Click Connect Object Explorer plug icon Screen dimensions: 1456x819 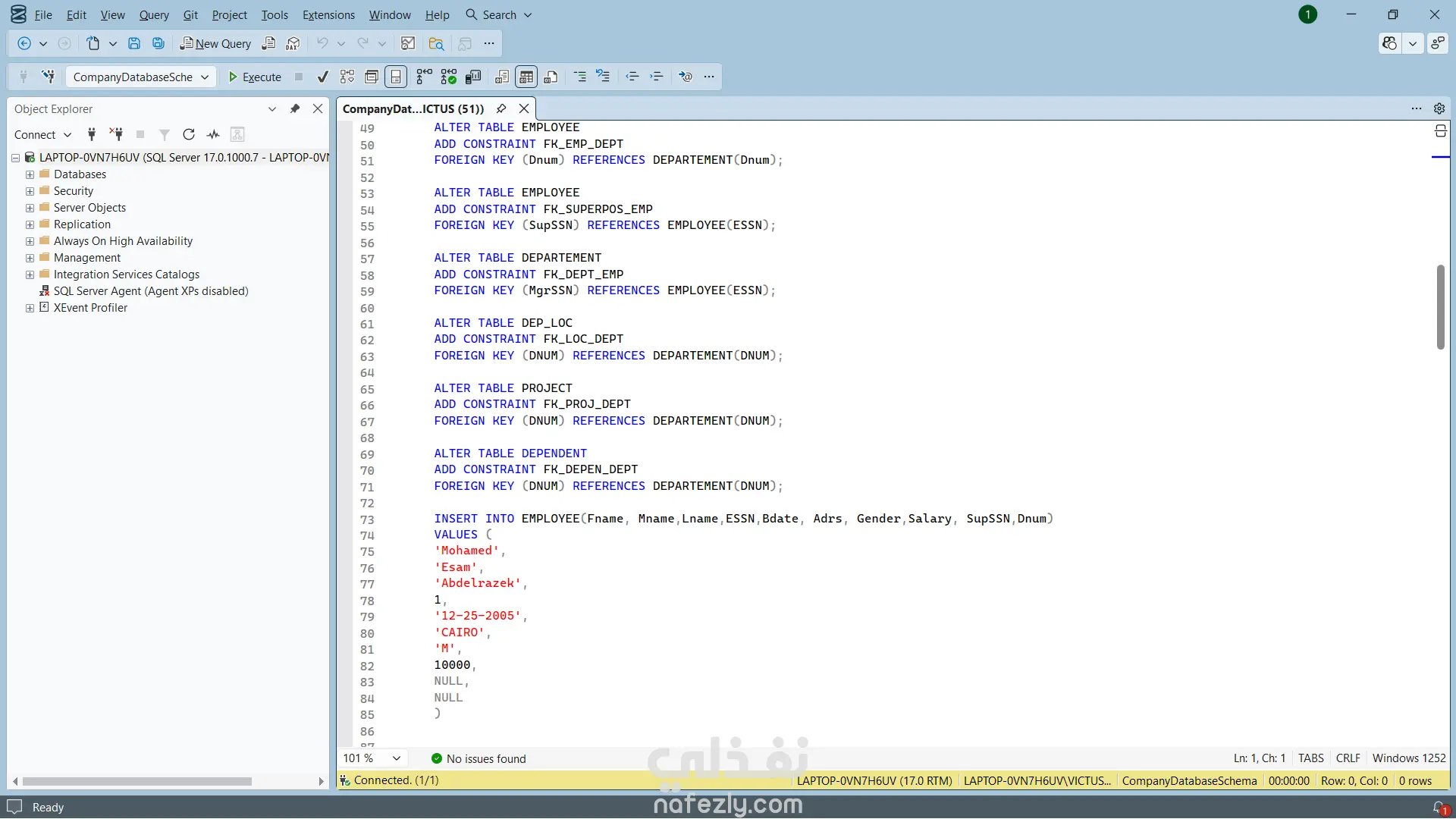pos(92,134)
